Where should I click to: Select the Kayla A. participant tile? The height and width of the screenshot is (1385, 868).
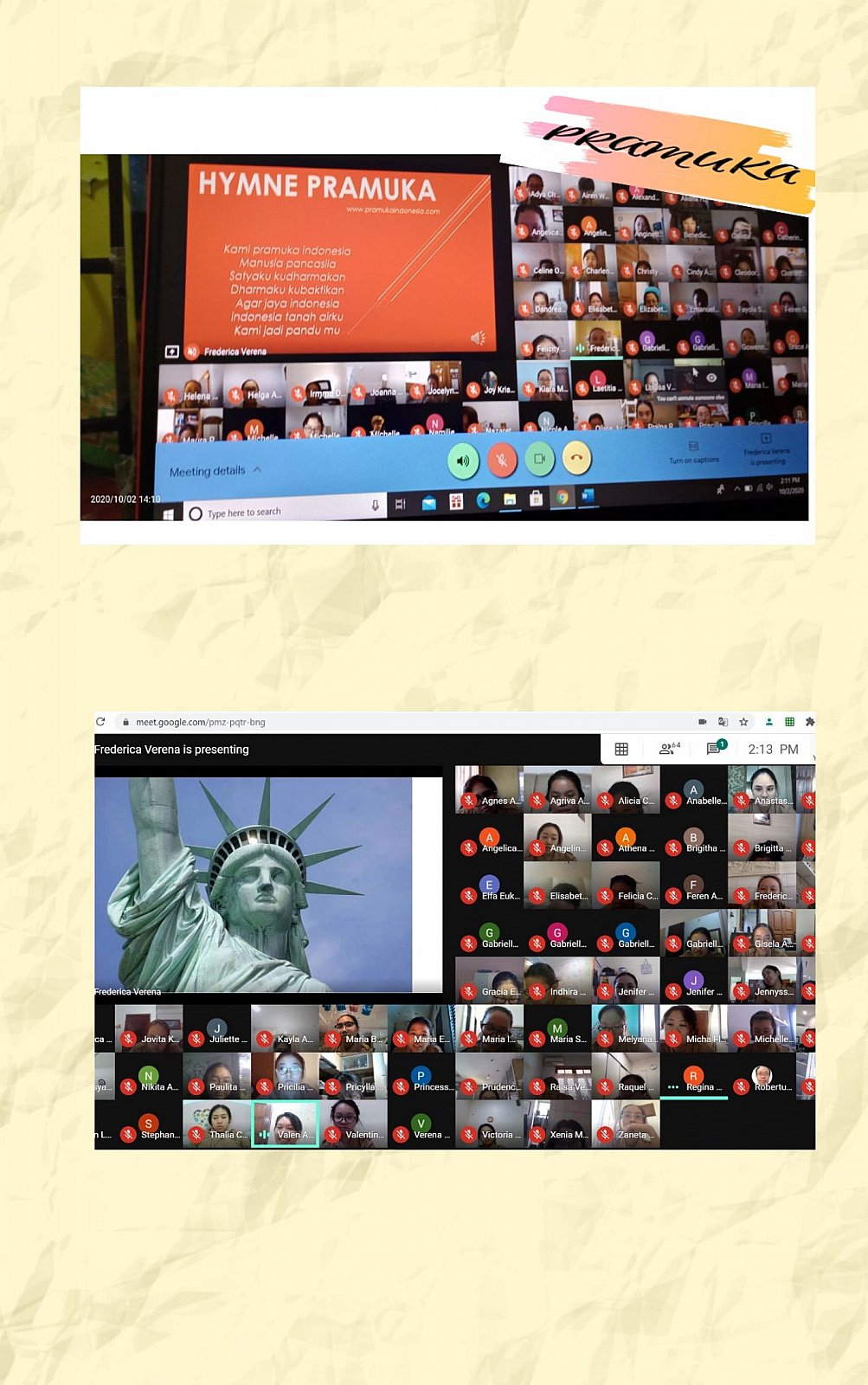pyautogui.click(x=285, y=1028)
